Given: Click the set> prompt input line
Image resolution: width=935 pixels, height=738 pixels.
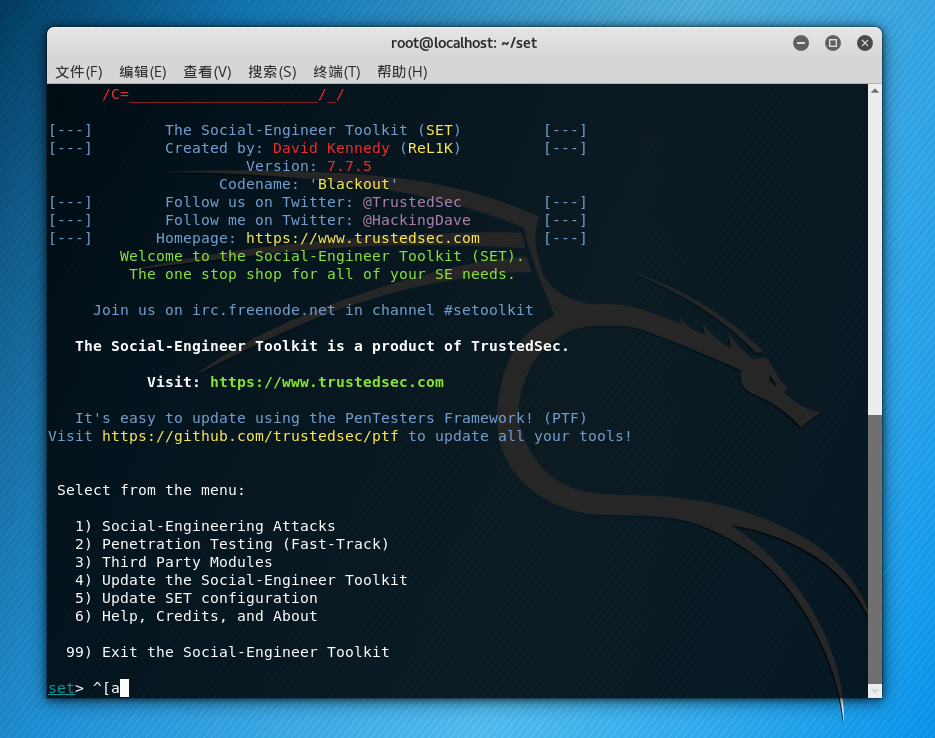Looking at the screenshot, I should [x=457, y=688].
